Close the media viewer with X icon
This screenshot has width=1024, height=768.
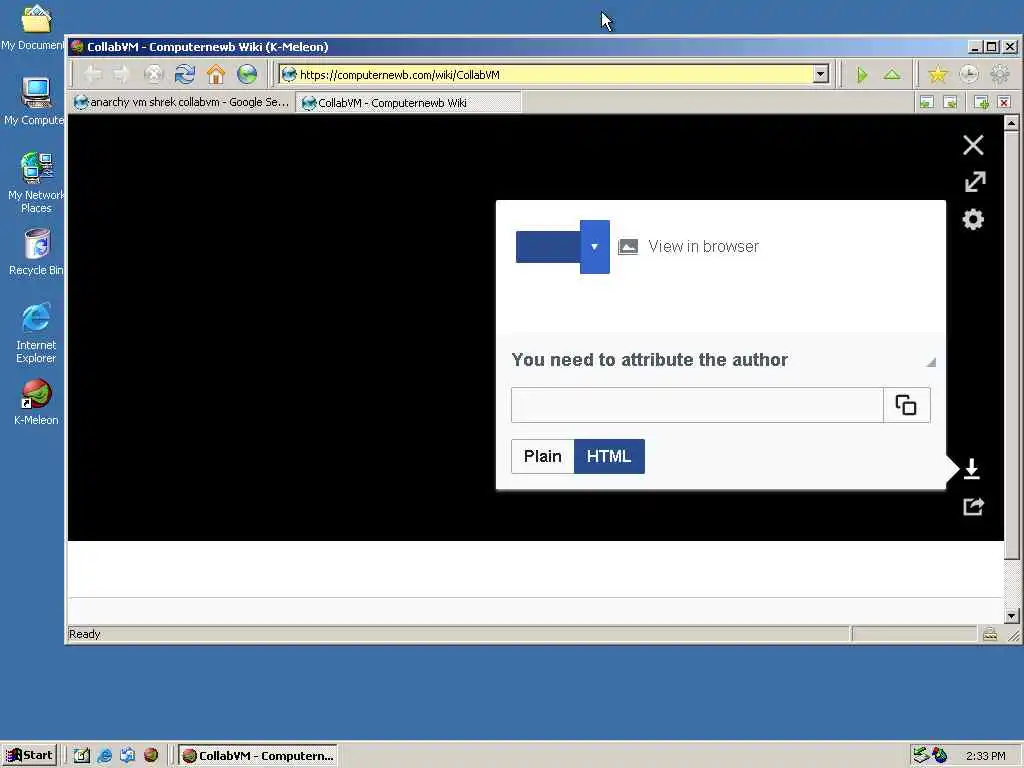(x=973, y=145)
